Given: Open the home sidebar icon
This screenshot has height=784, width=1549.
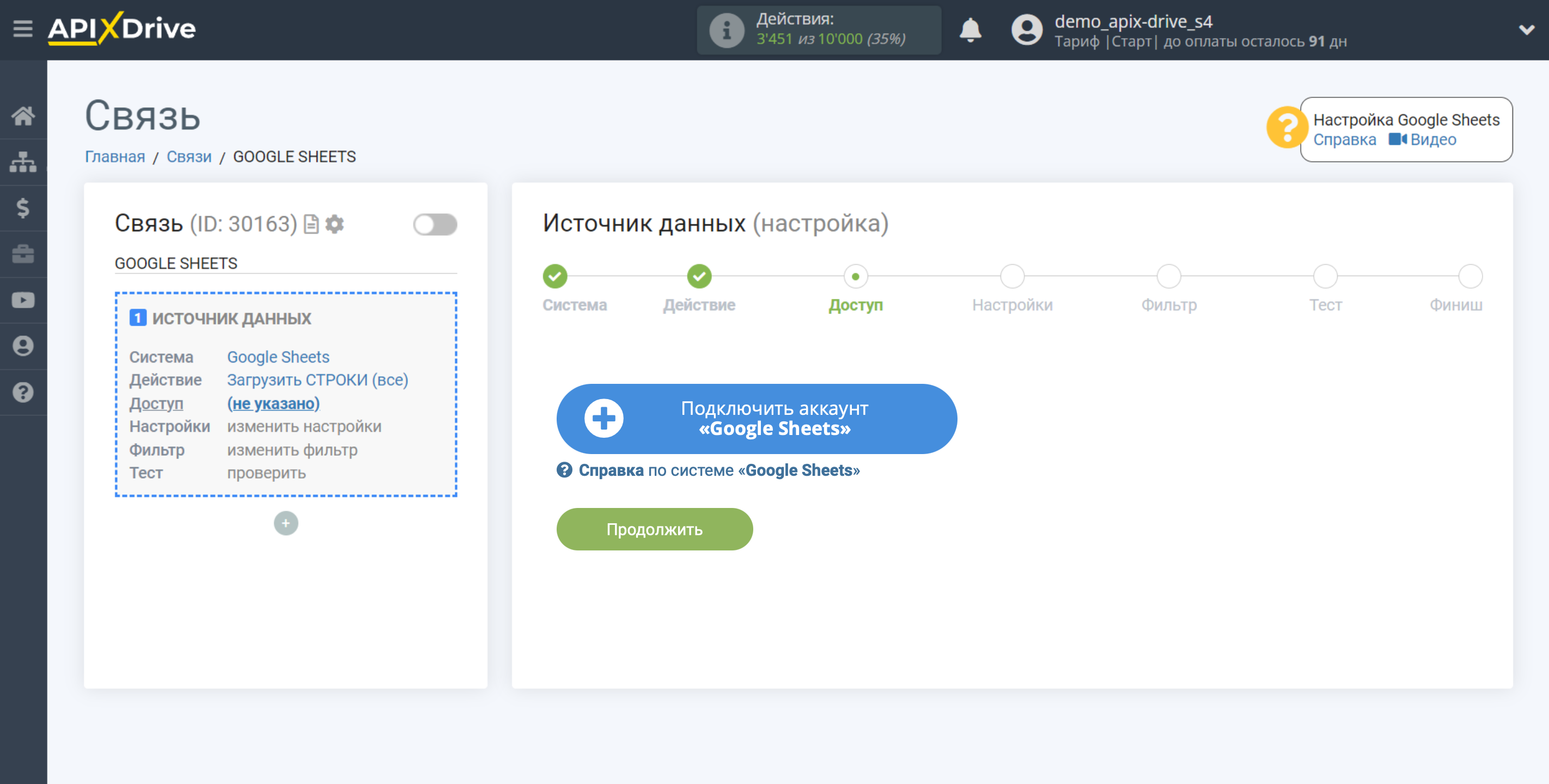Looking at the screenshot, I should (23, 115).
